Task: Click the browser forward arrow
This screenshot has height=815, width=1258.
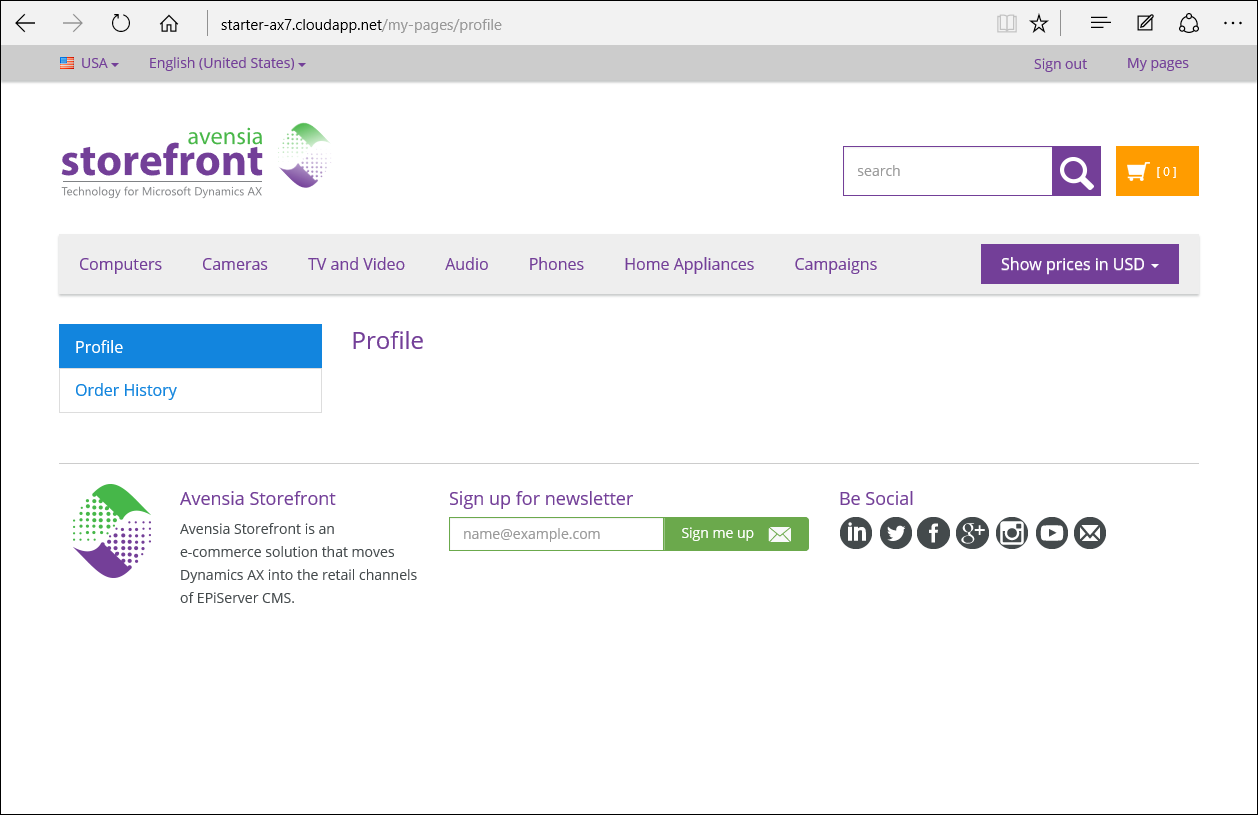Action: pyautogui.click(x=73, y=23)
